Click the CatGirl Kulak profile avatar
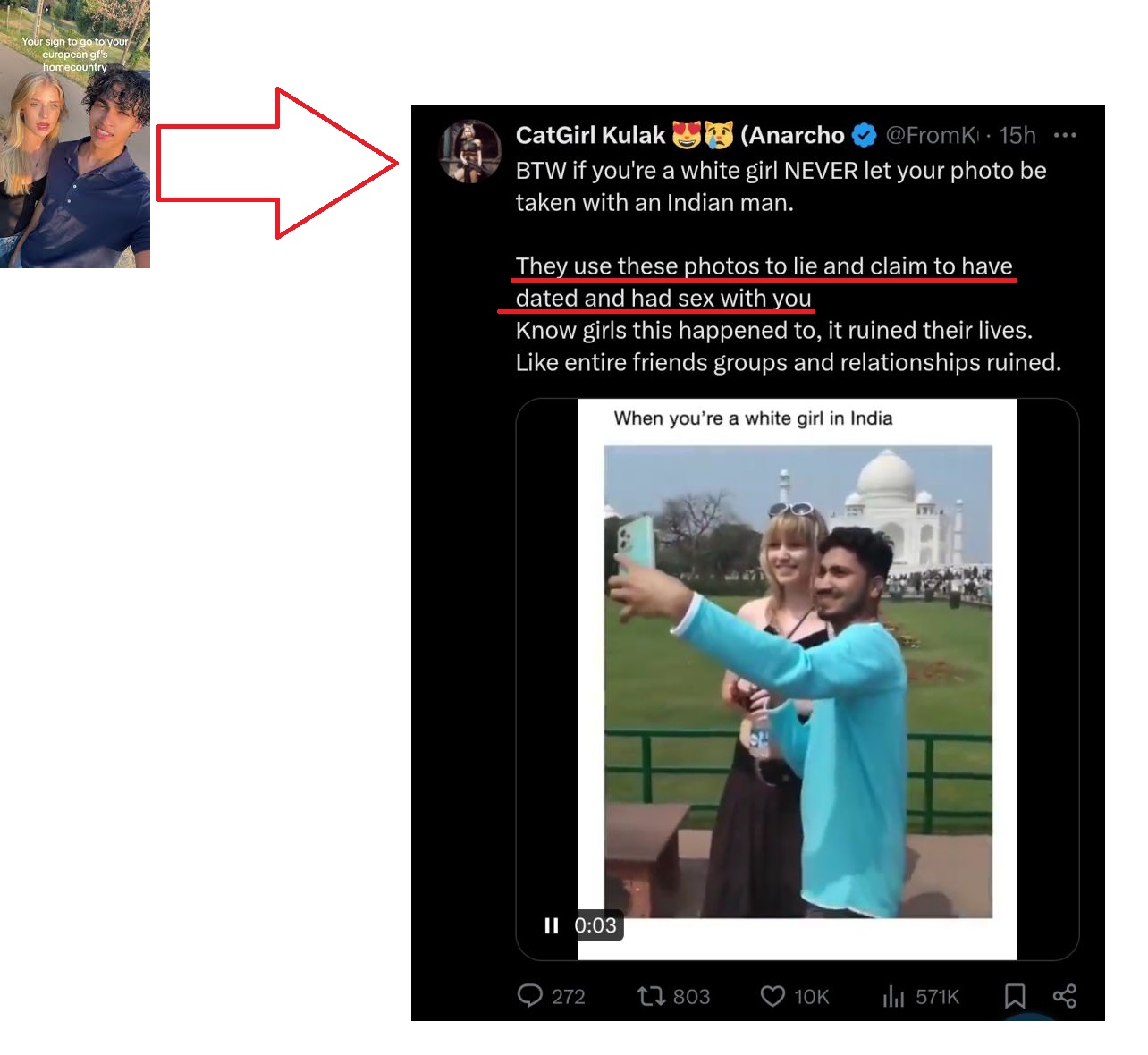Viewport: 1148px width, 1055px height. click(470, 150)
